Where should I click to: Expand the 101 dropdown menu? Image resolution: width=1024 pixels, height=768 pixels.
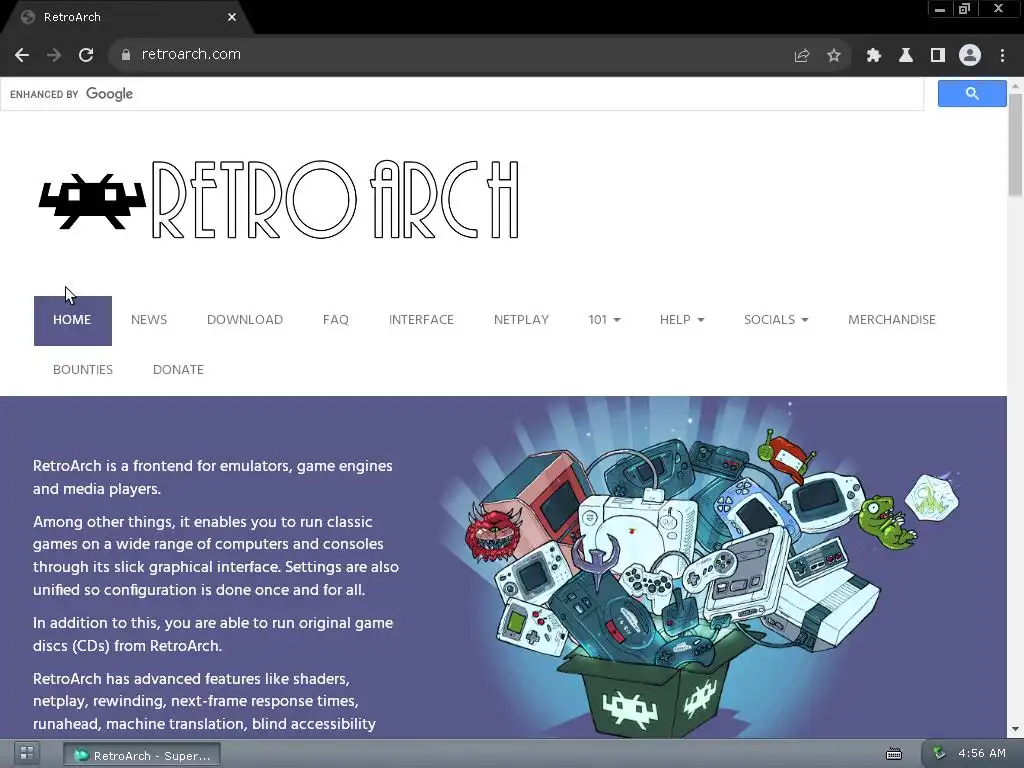[x=604, y=320]
